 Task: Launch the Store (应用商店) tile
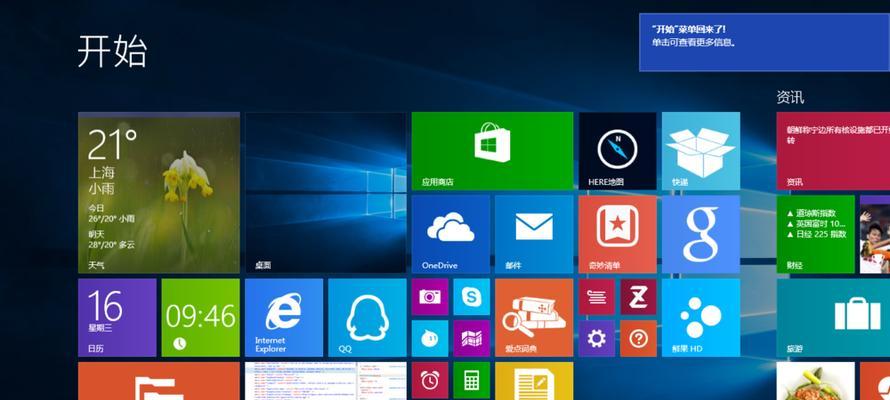(x=492, y=151)
